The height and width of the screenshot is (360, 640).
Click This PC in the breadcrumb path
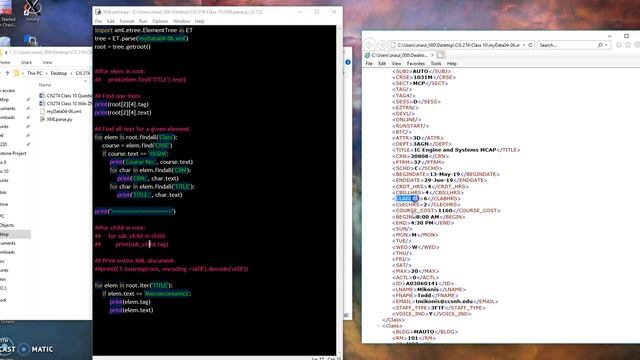click(35, 73)
